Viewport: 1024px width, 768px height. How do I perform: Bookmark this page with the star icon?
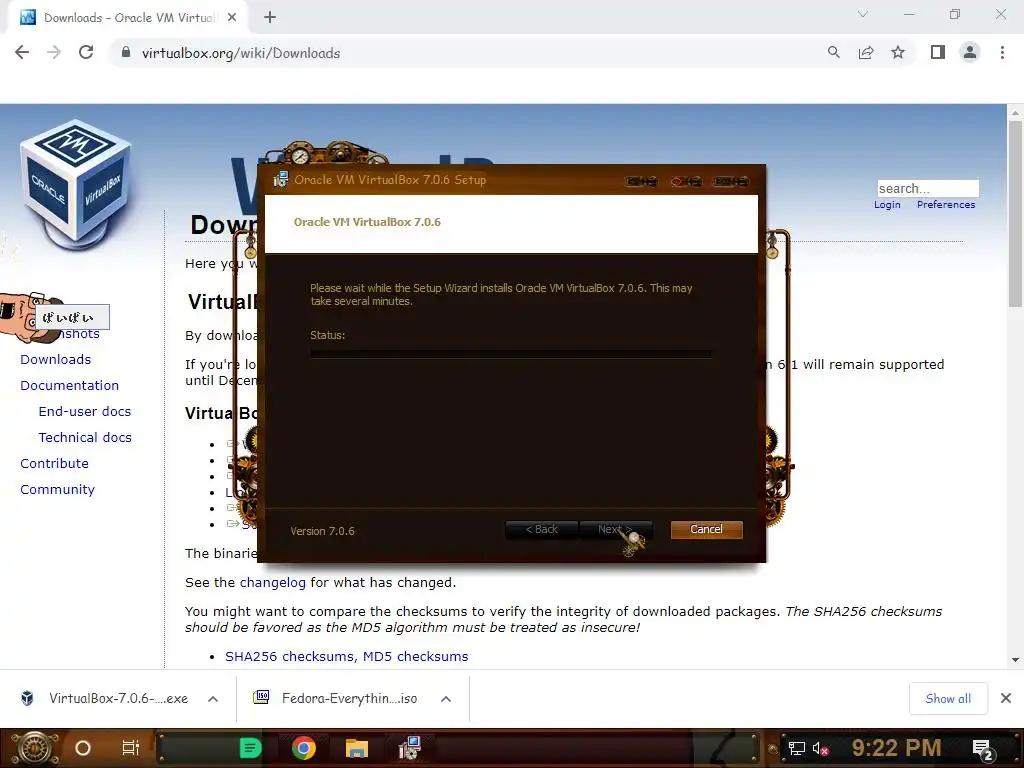(898, 53)
